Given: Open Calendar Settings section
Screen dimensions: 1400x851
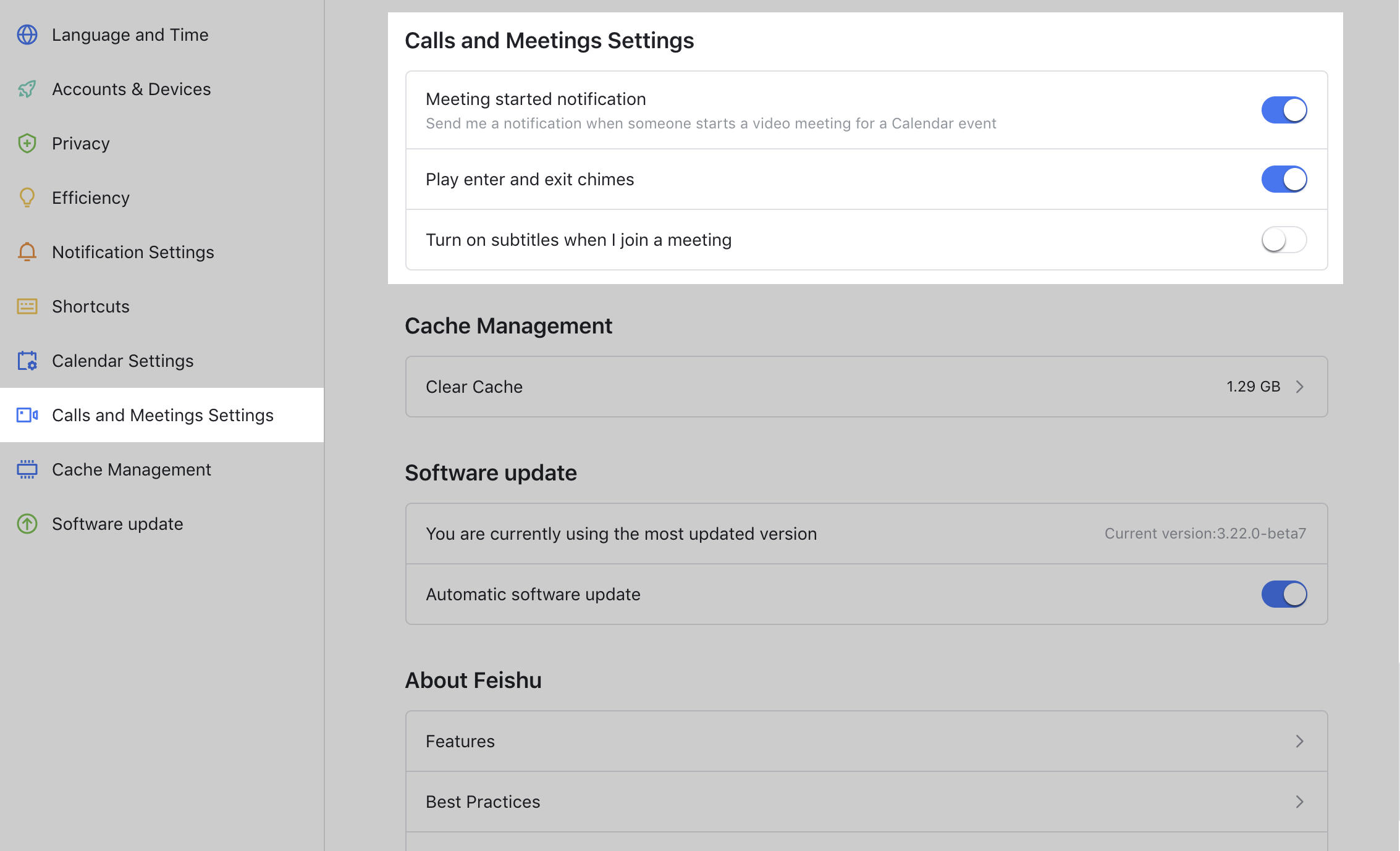Looking at the screenshot, I should tap(162, 361).
